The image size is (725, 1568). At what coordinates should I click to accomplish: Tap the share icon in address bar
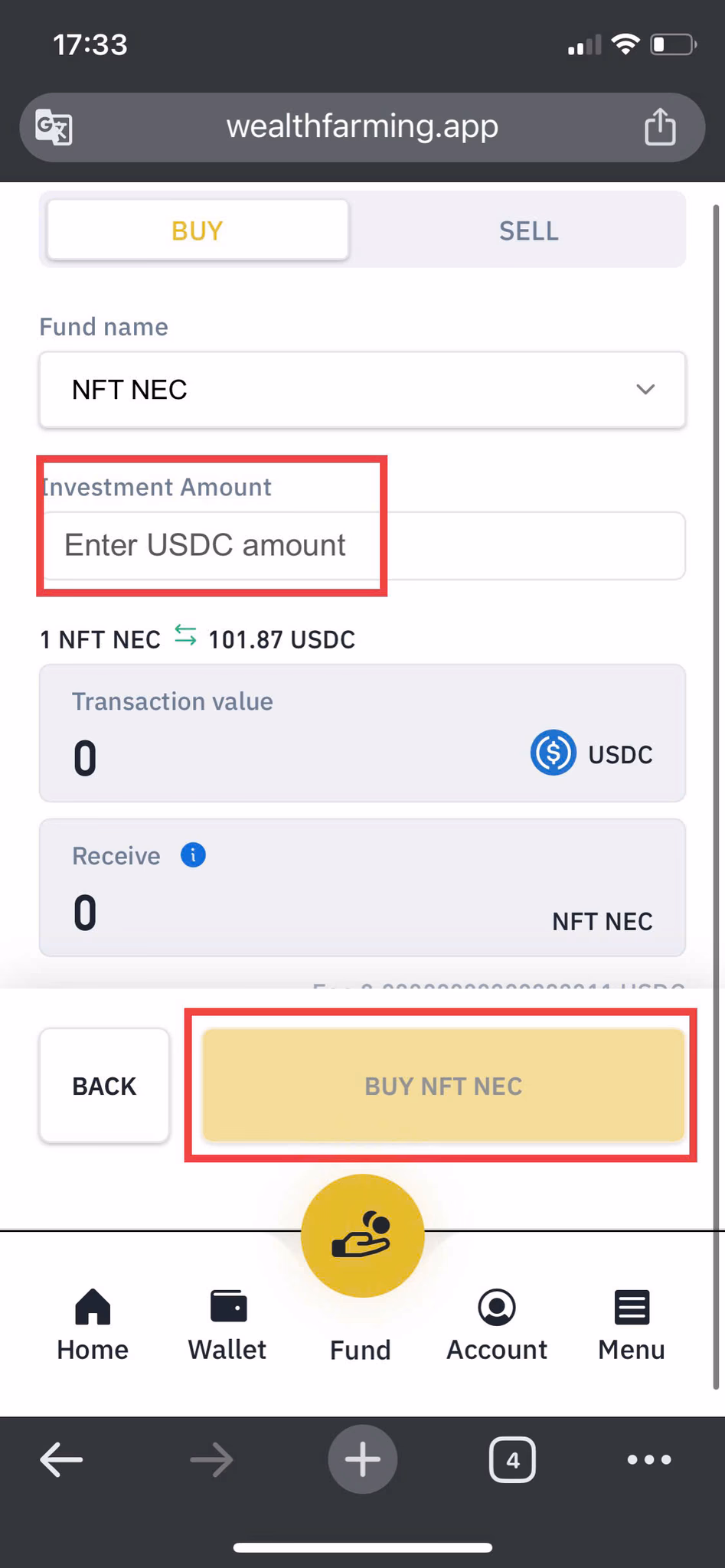660,126
